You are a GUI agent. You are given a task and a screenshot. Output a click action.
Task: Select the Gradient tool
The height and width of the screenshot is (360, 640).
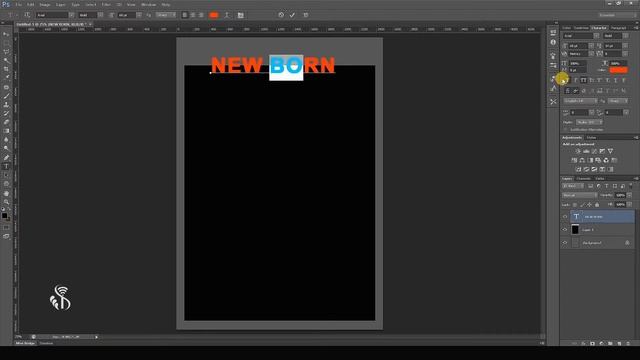coord(6,131)
